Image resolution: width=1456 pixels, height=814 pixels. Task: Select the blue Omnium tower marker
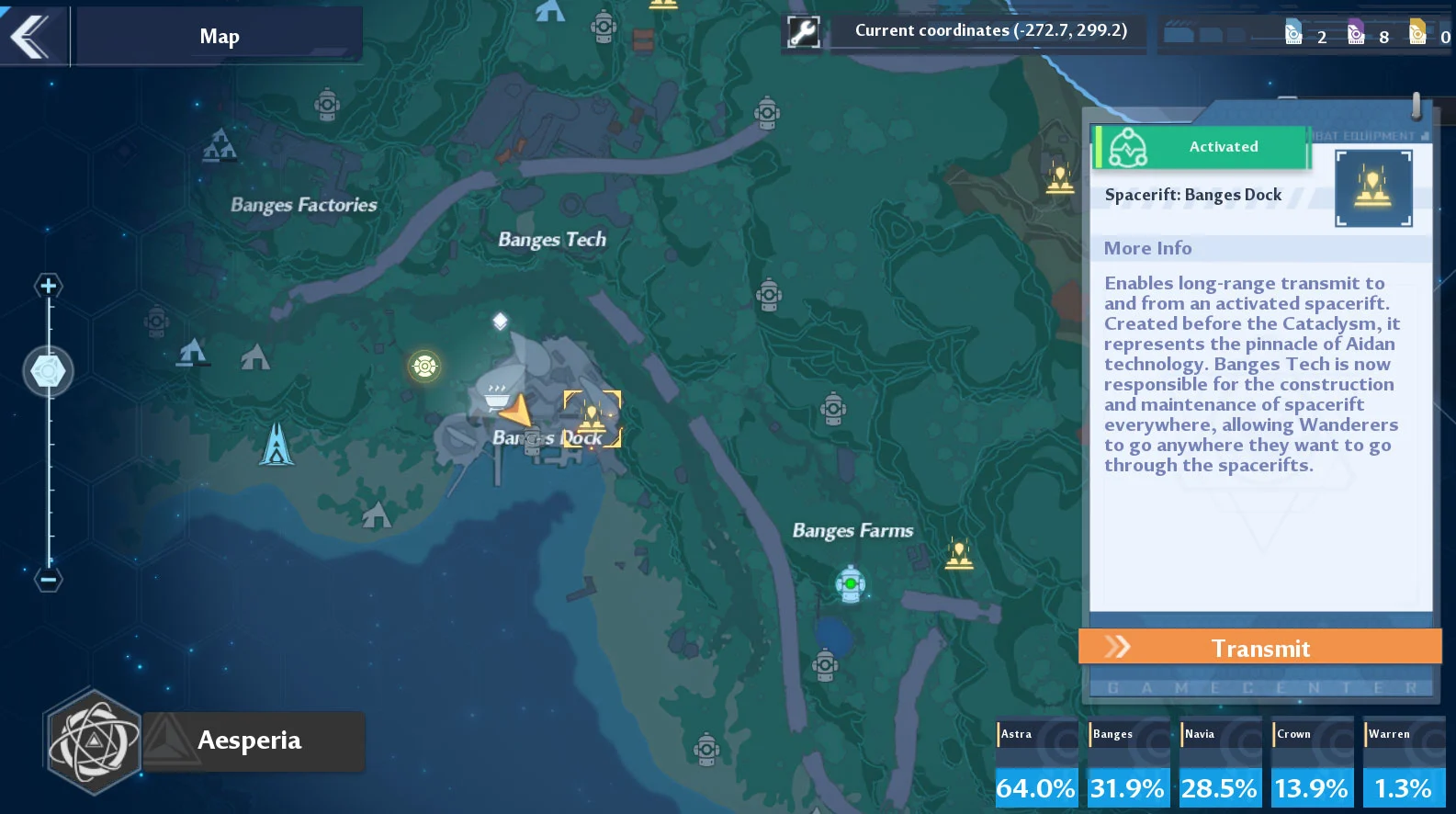(277, 444)
